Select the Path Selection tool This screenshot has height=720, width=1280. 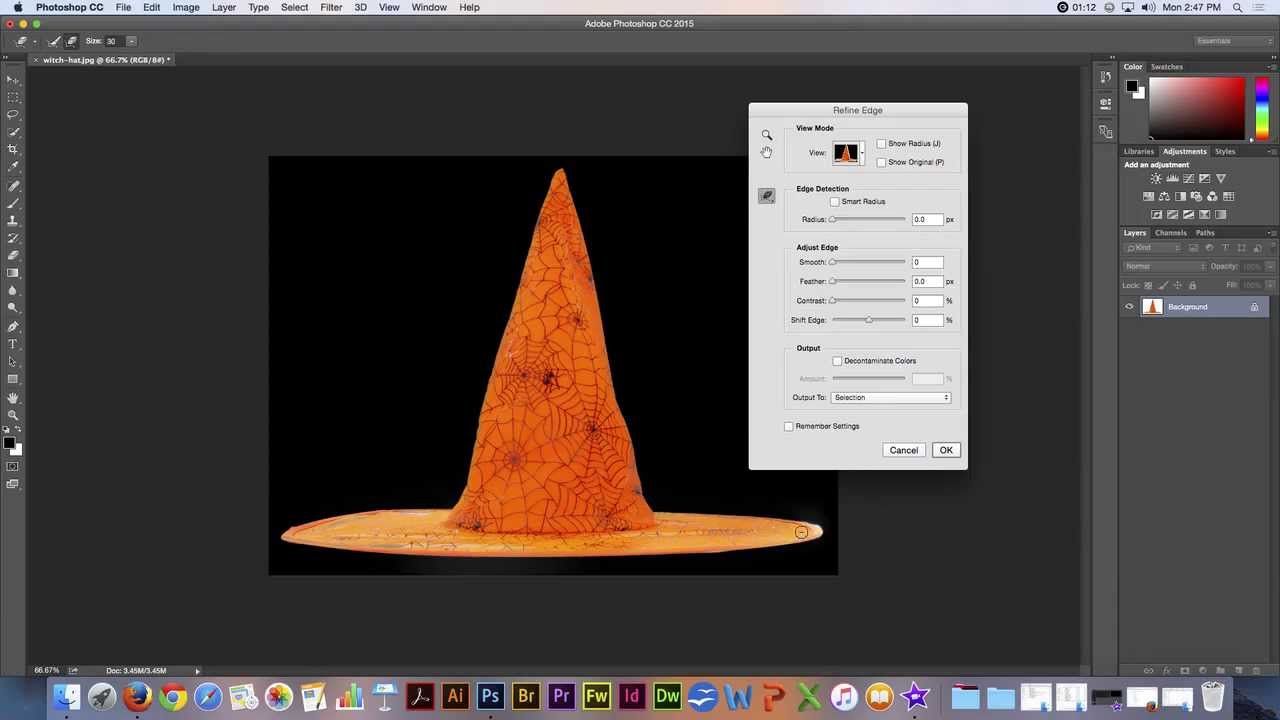pyautogui.click(x=13, y=361)
